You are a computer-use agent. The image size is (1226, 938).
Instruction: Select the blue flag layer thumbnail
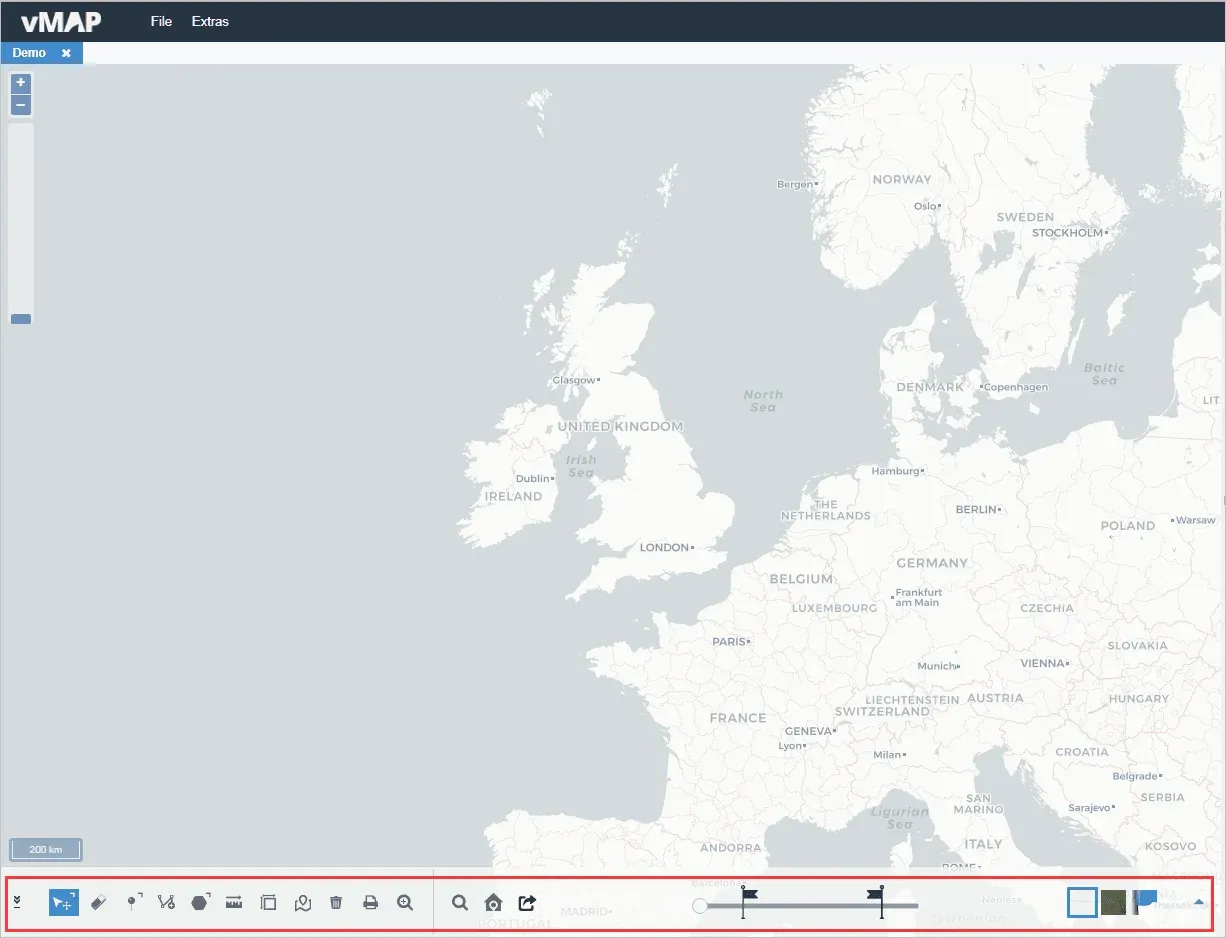click(x=1145, y=900)
